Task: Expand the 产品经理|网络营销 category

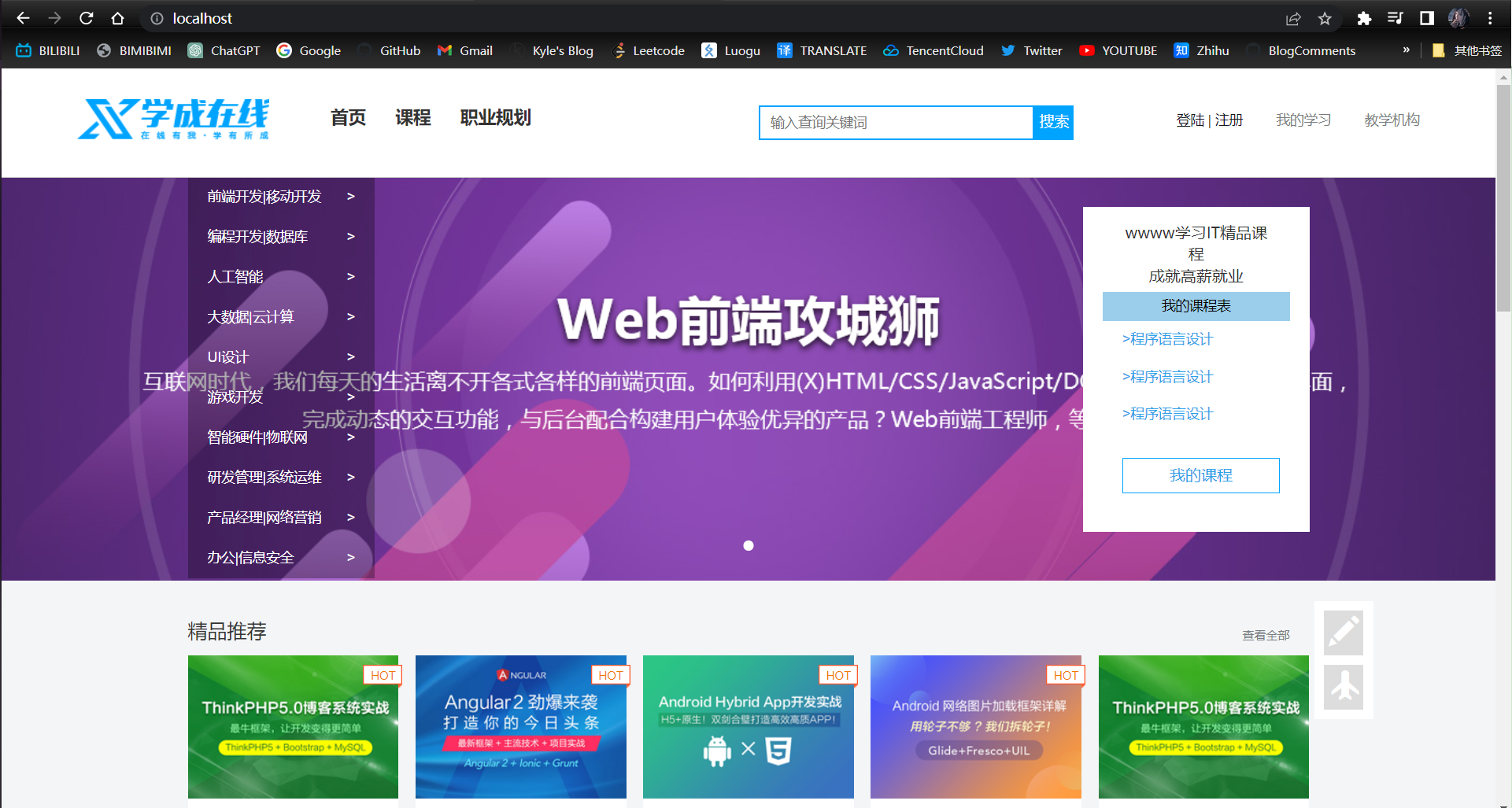Action: tap(281, 518)
